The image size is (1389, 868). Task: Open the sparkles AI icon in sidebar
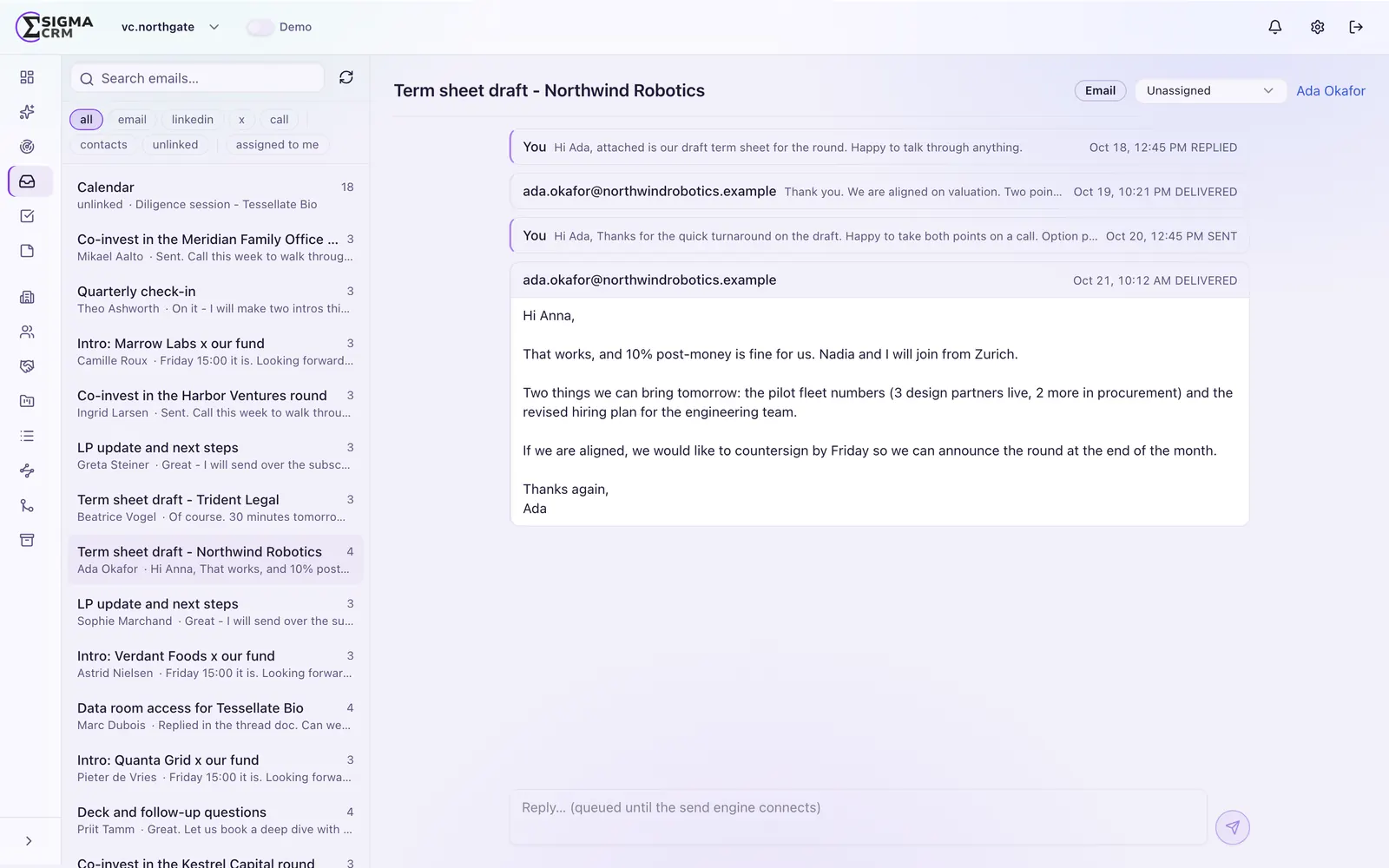[27, 112]
